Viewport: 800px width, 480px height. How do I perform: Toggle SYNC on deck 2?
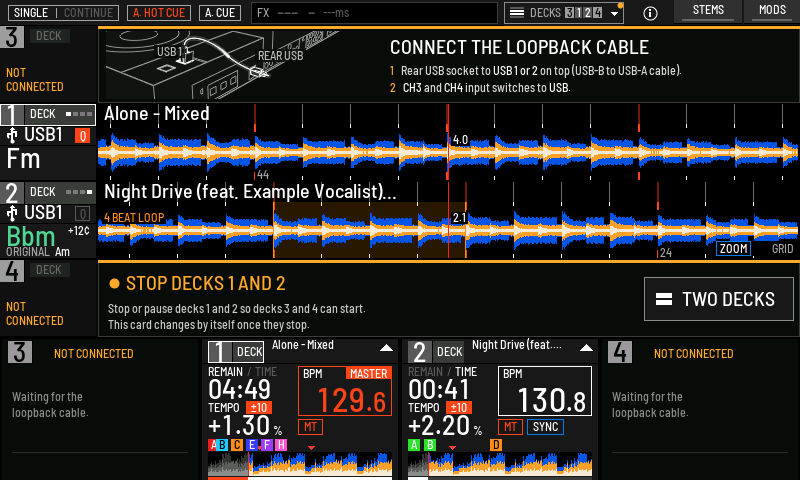(545, 426)
